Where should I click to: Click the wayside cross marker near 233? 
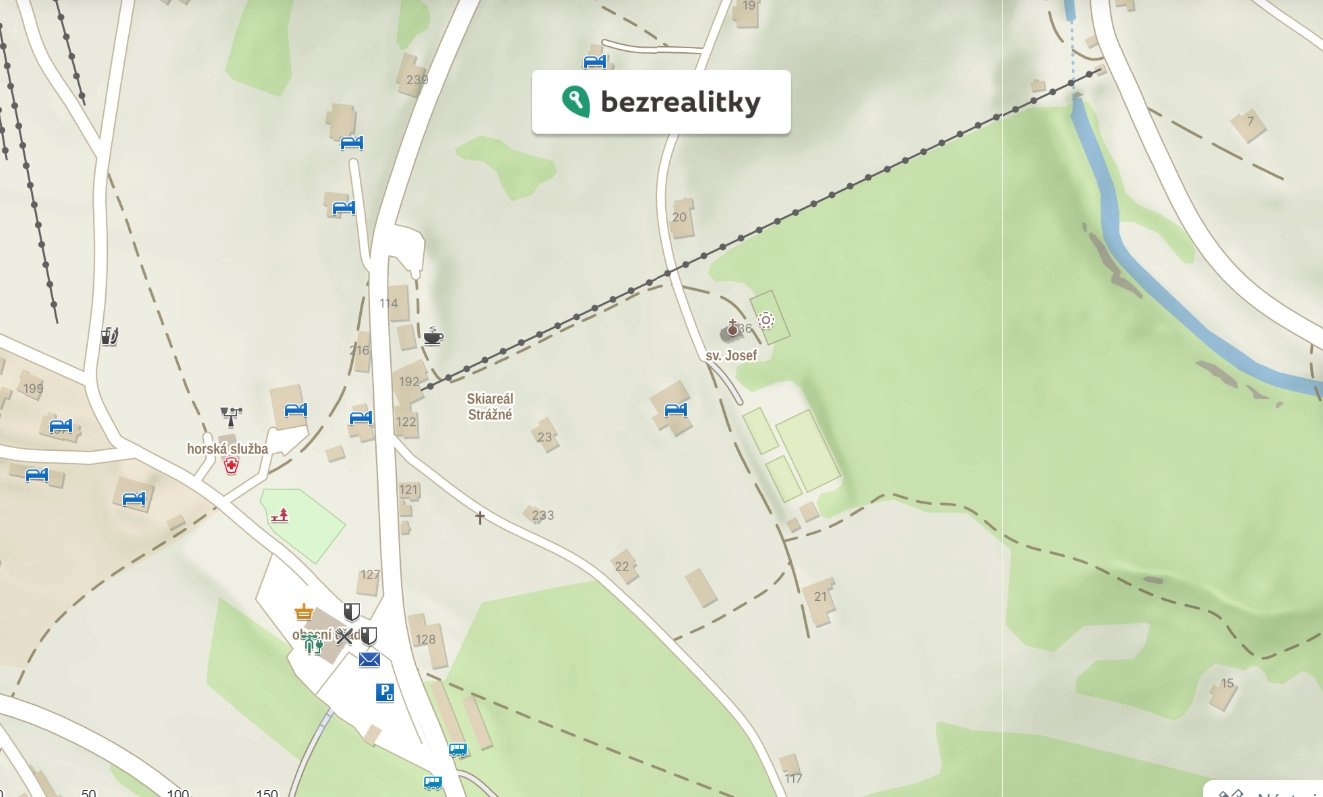click(480, 517)
